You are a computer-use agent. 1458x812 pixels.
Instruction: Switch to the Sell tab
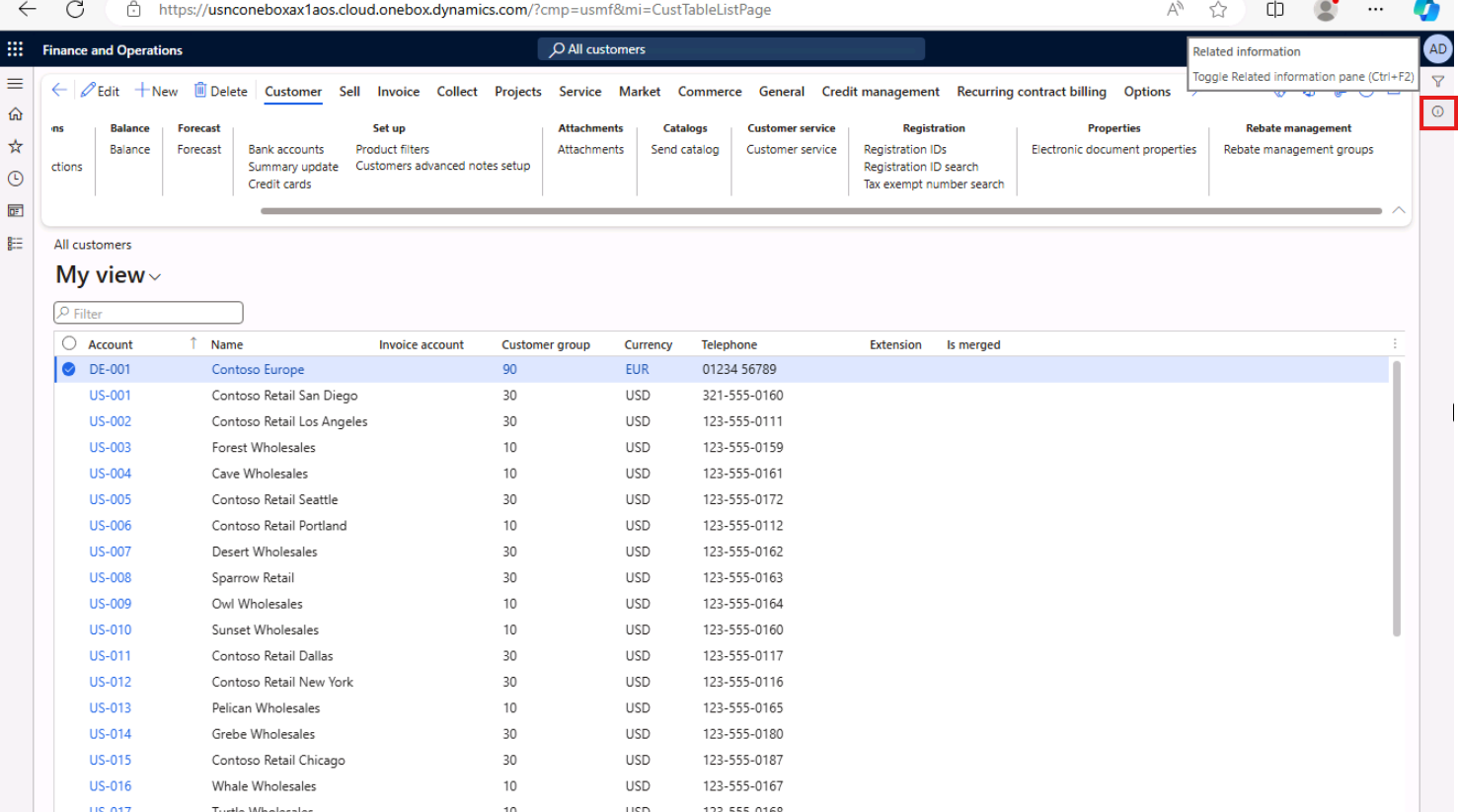pyautogui.click(x=349, y=92)
